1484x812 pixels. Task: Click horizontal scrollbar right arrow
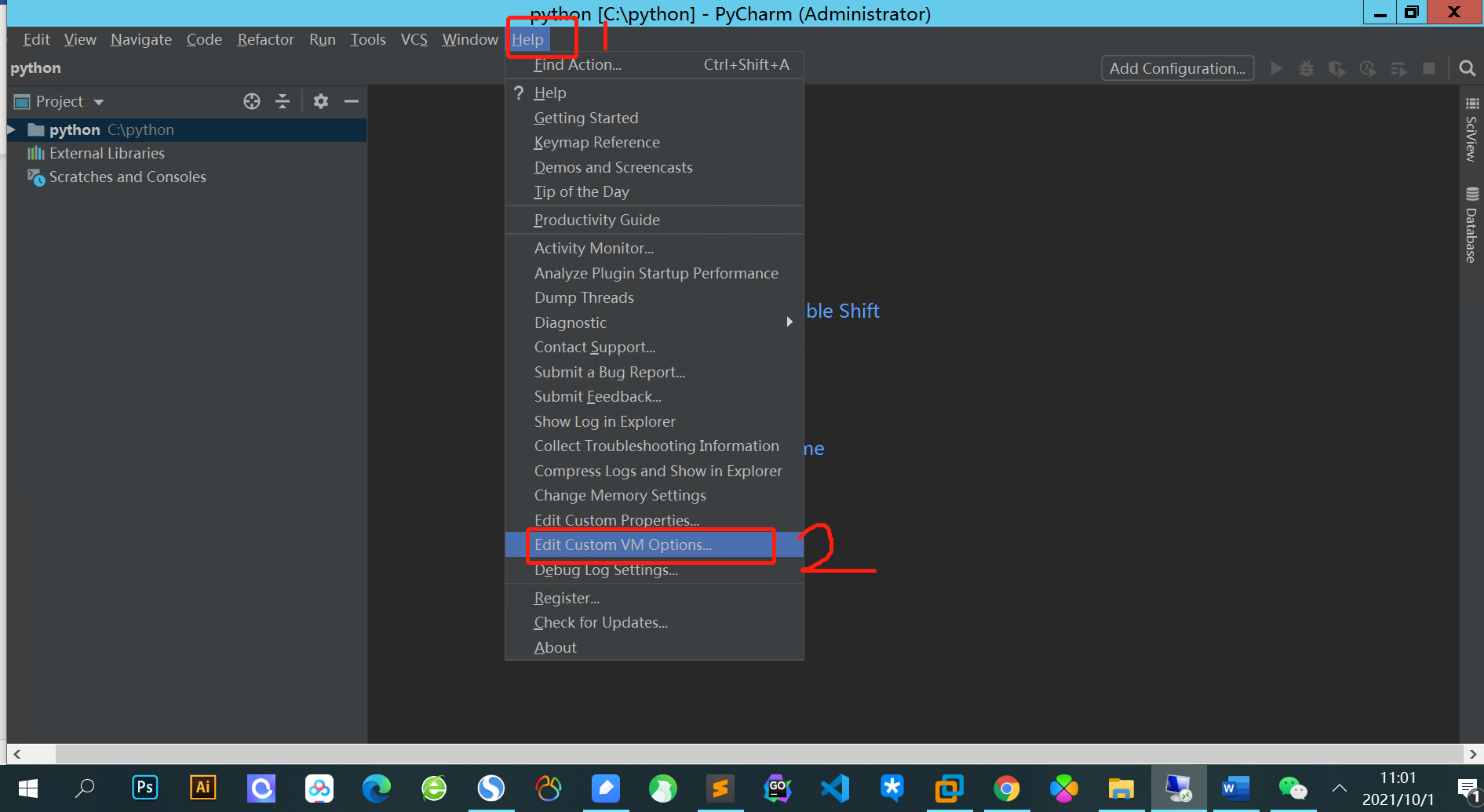pyautogui.click(x=1473, y=754)
